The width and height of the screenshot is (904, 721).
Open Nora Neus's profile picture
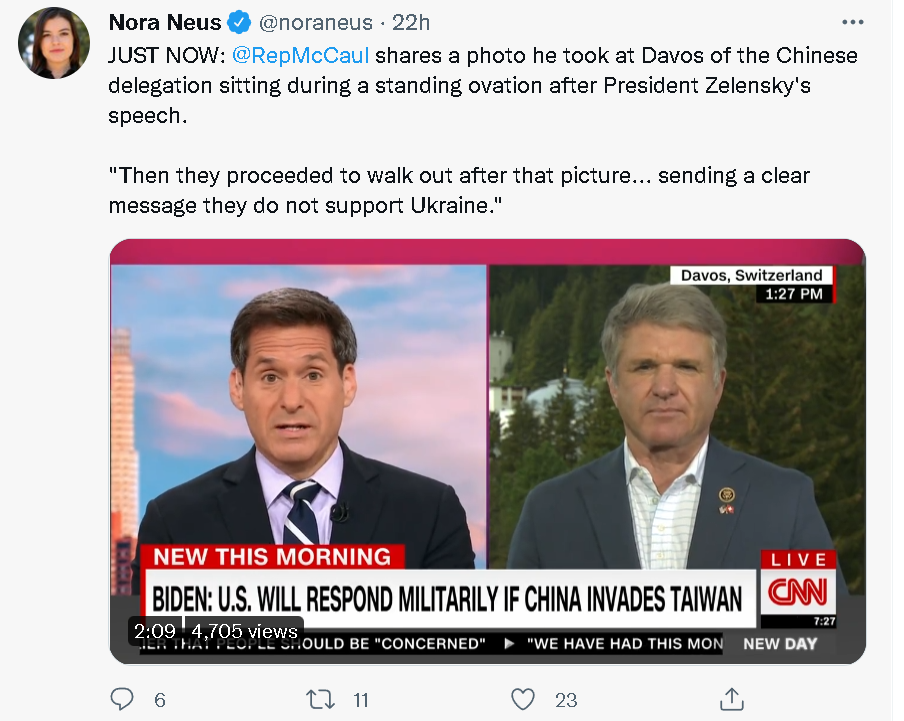pos(54,43)
